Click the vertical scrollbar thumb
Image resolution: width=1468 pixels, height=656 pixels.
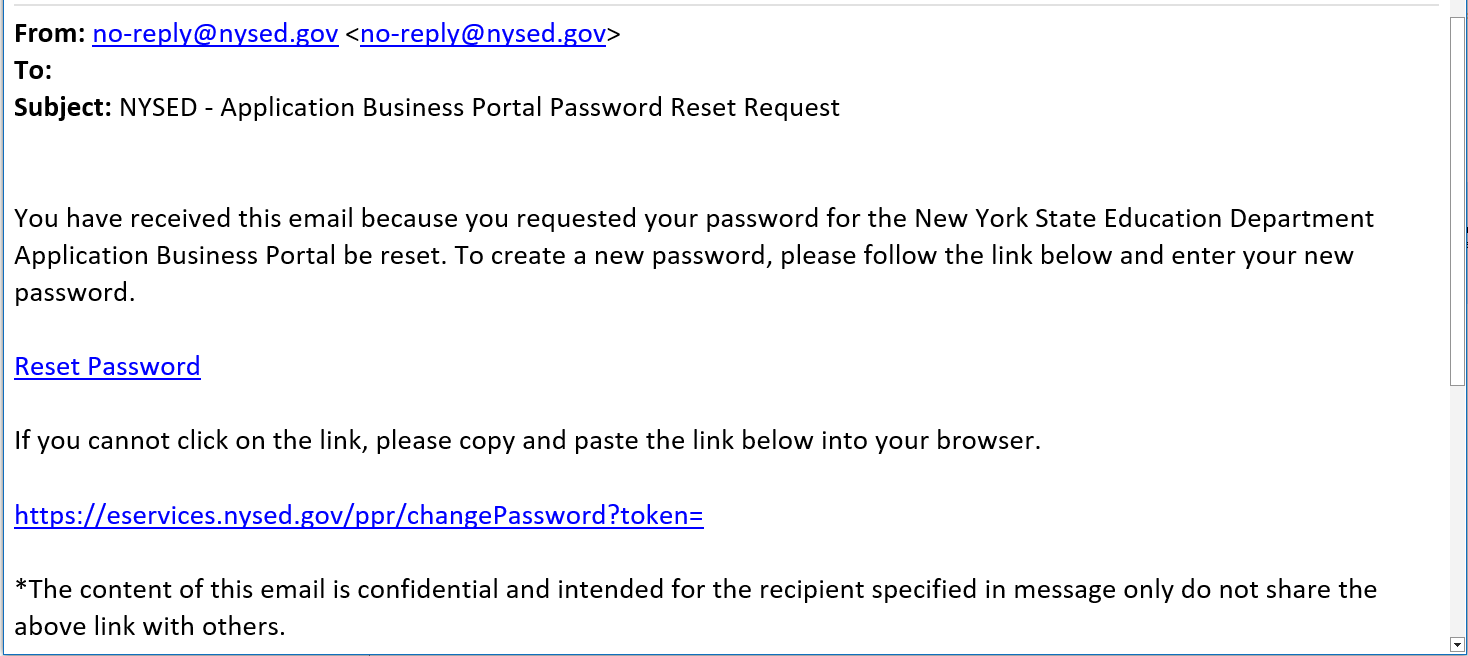coord(1458,200)
